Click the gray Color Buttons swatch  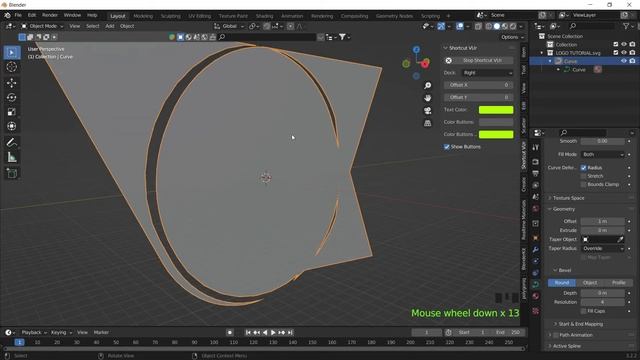tap(496, 122)
